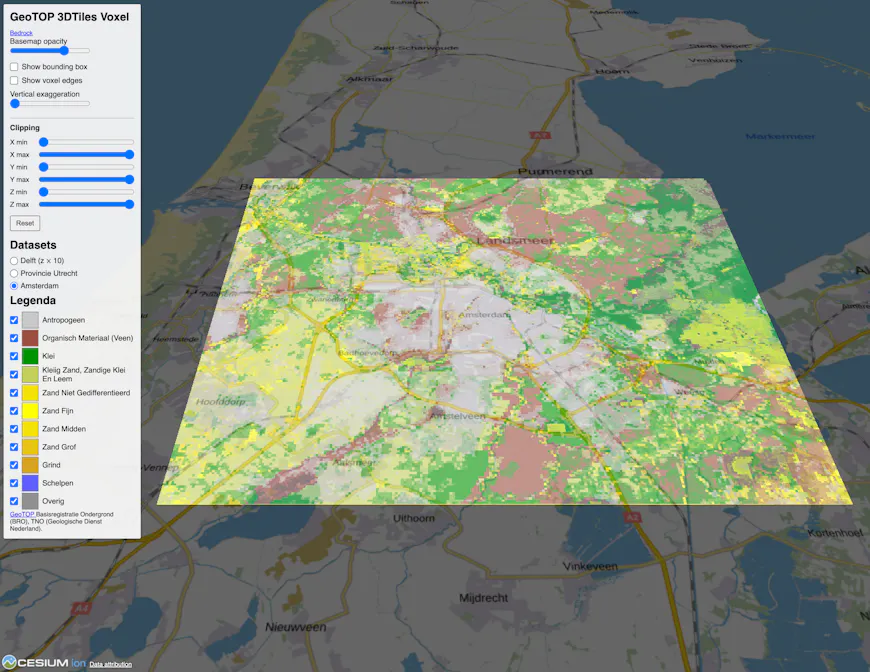Image resolution: width=870 pixels, height=672 pixels.
Task: Select the Delft (z × 10) dataset
Action: 12,260
